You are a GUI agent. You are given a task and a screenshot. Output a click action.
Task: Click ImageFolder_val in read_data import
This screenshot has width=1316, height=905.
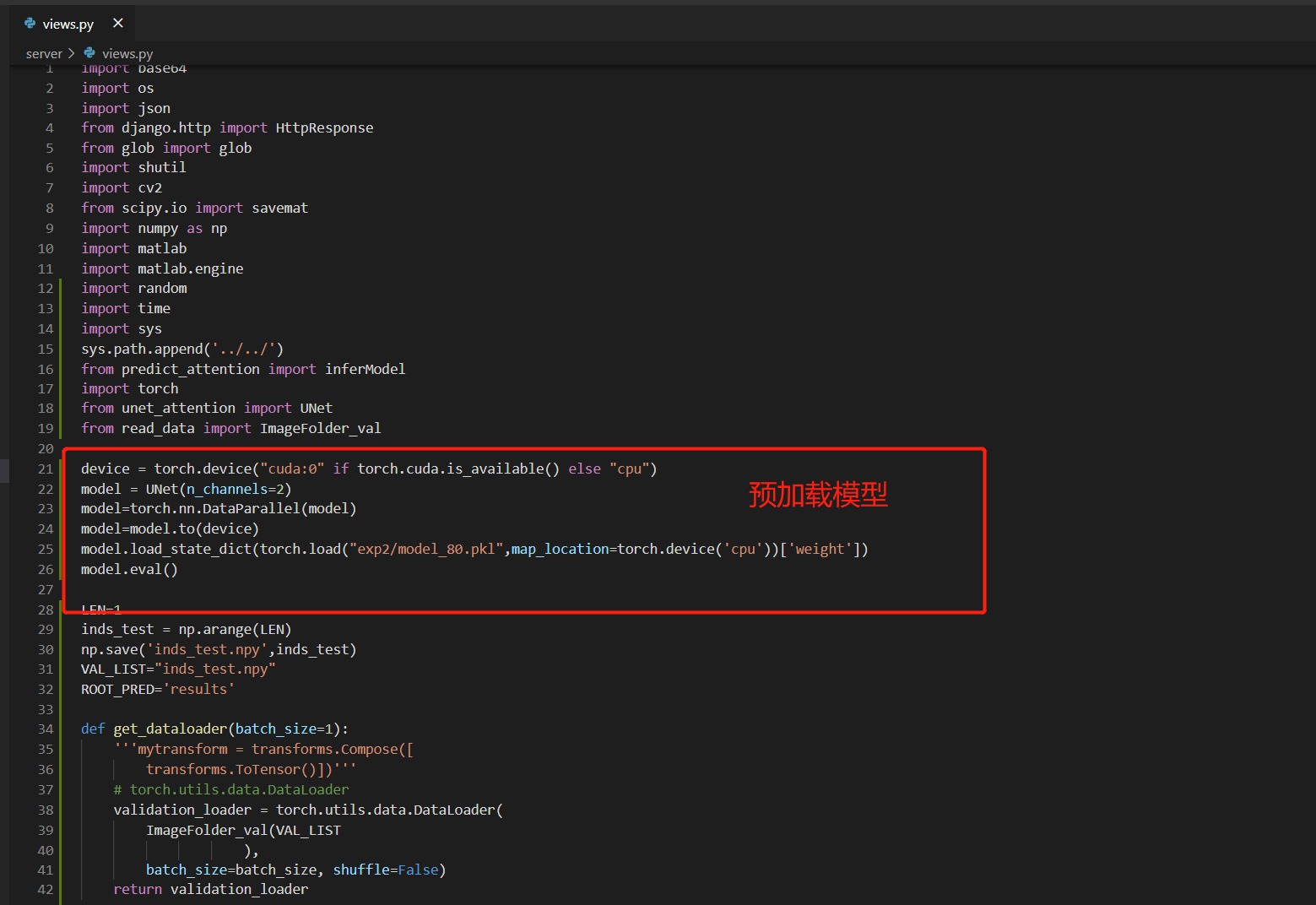[x=320, y=428]
